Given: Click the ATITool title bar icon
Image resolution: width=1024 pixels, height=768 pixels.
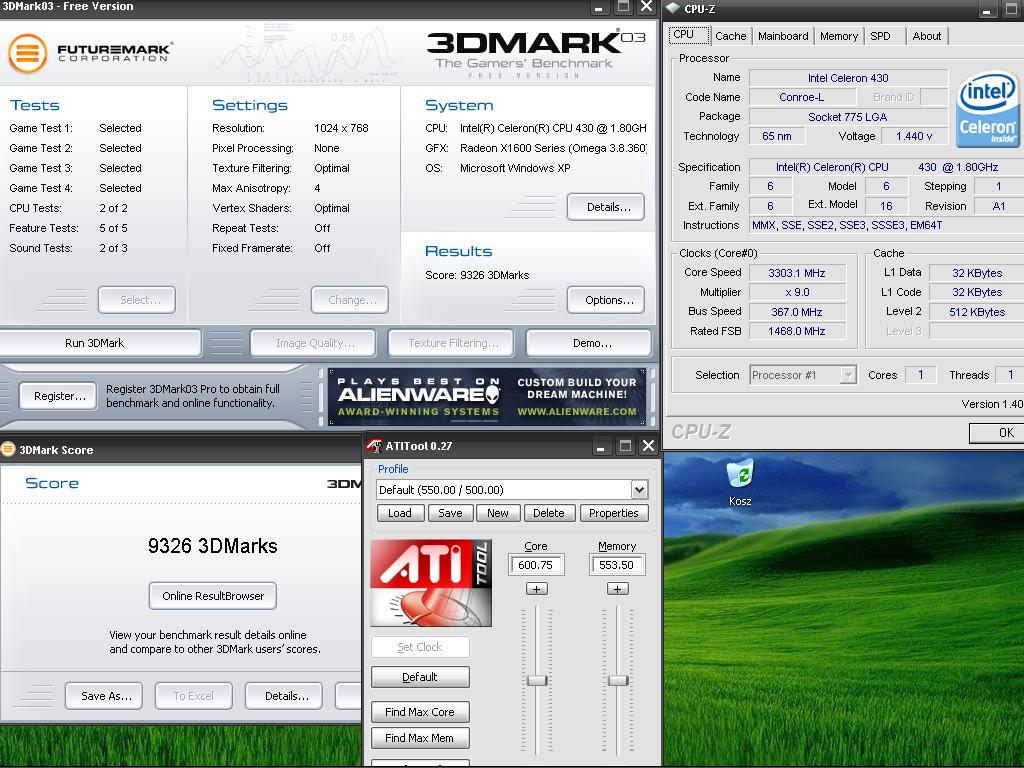Looking at the screenshot, I should tap(374, 446).
